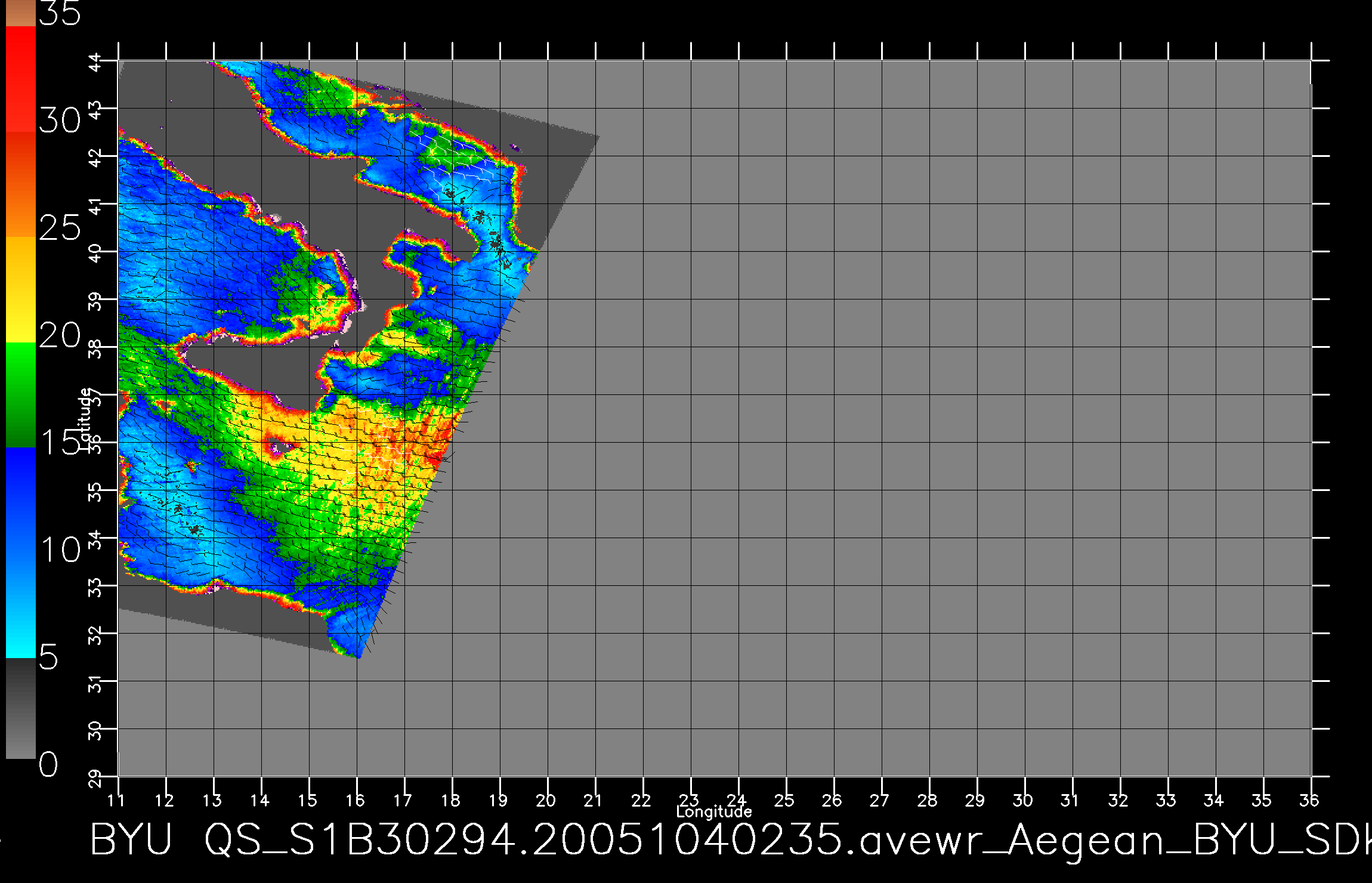1372x883 pixels.
Task: Click longitude tick label 33 on bottom axis
Action: 1166,799
